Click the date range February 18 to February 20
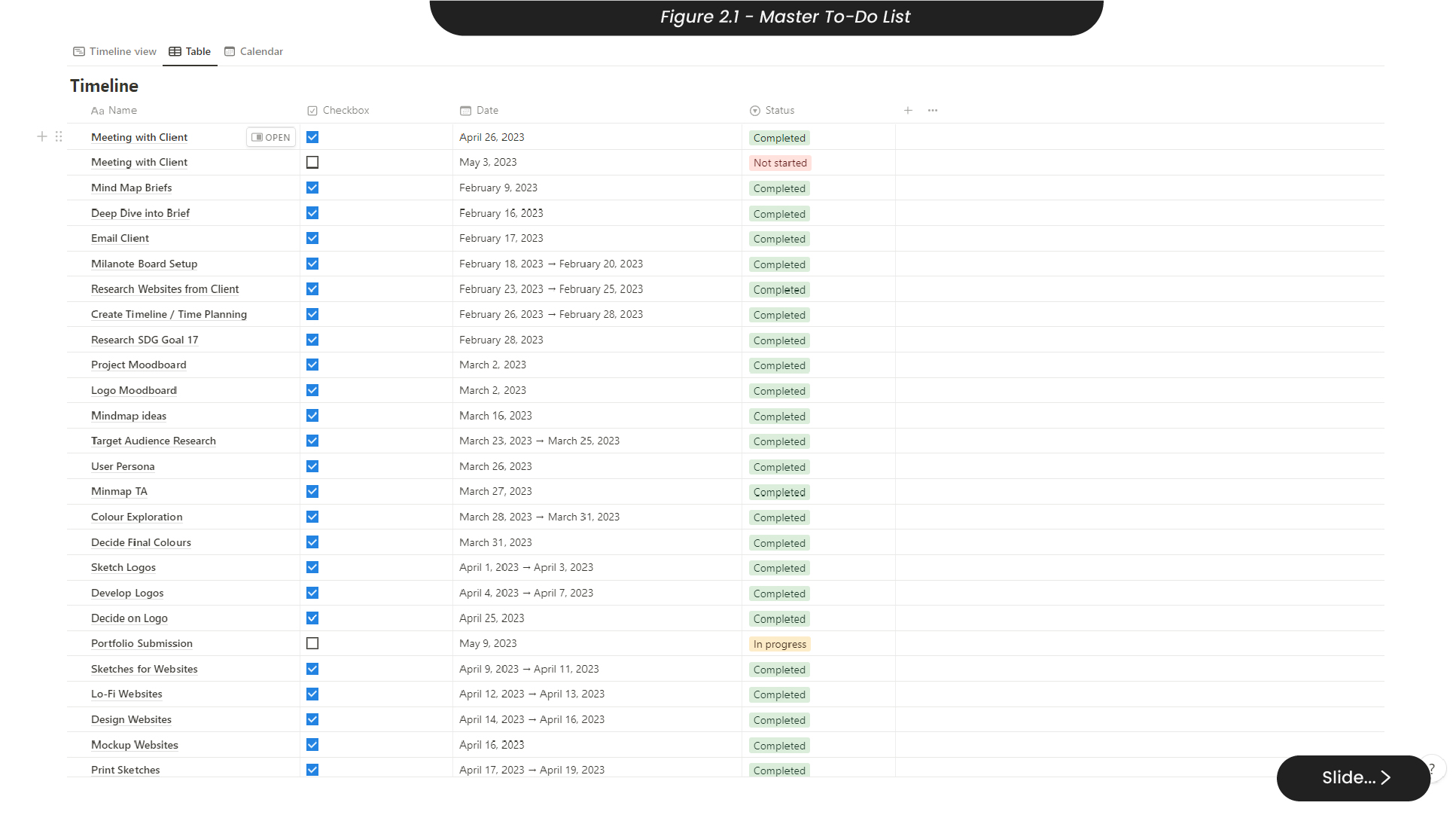1456x827 pixels. 551,264
